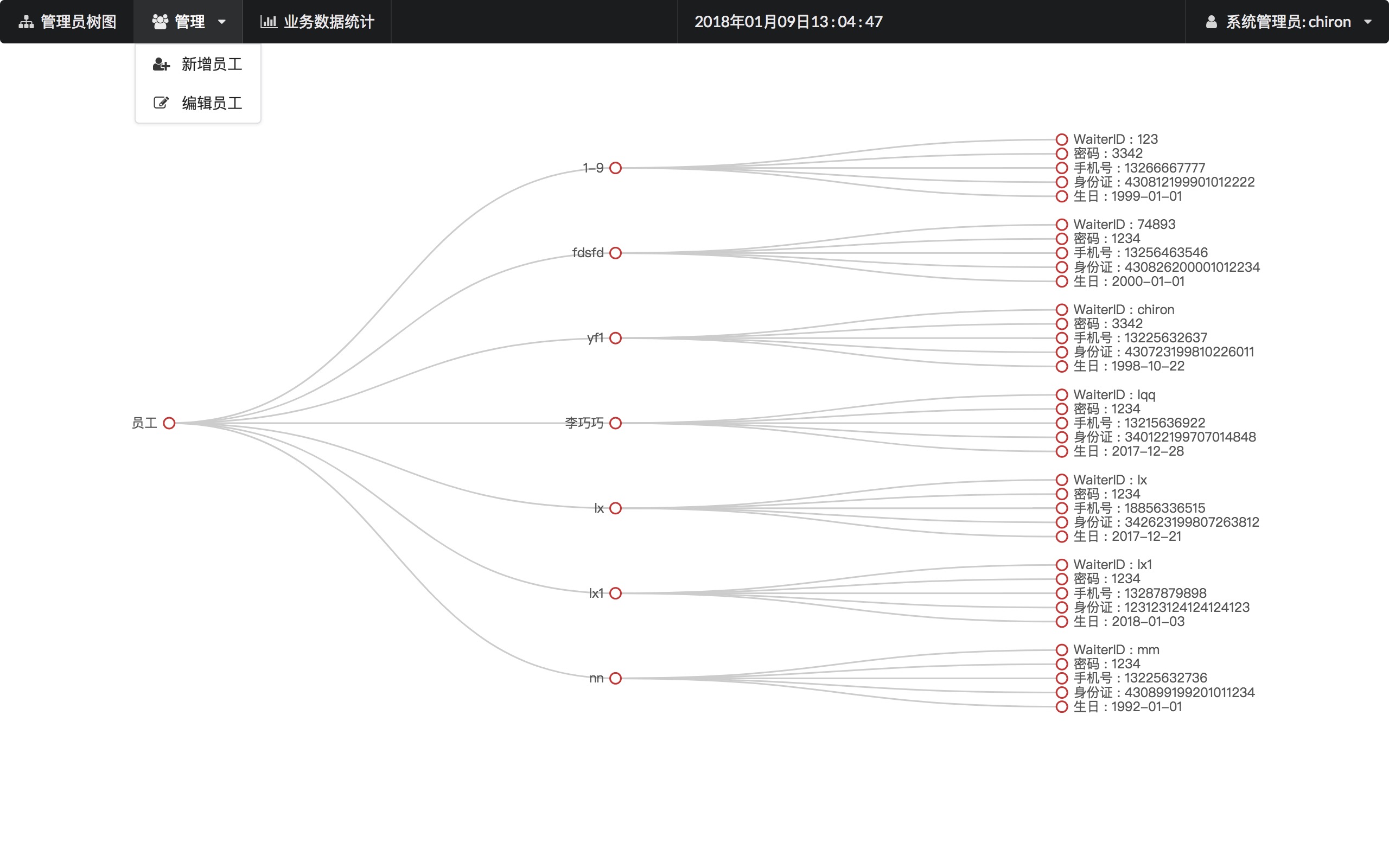1389x868 pixels.
Task: Collapse the 1-9 employee tree node
Action: 615,168
